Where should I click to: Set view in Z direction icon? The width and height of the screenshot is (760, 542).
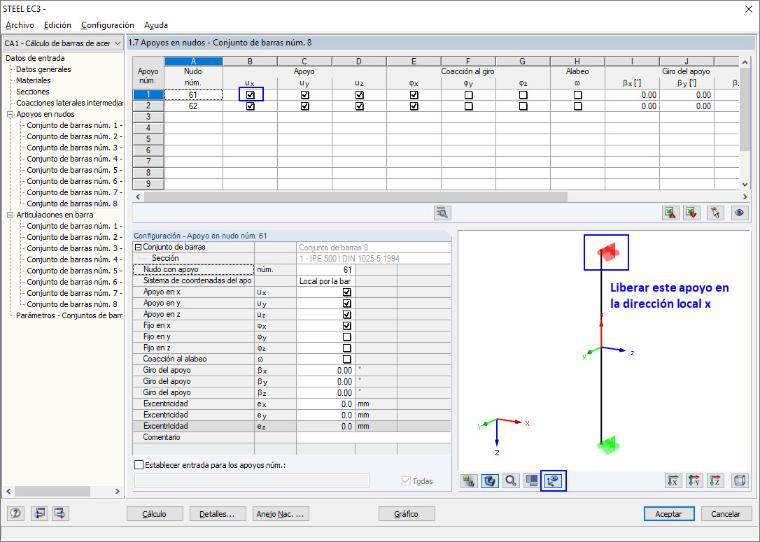tap(715, 481)
